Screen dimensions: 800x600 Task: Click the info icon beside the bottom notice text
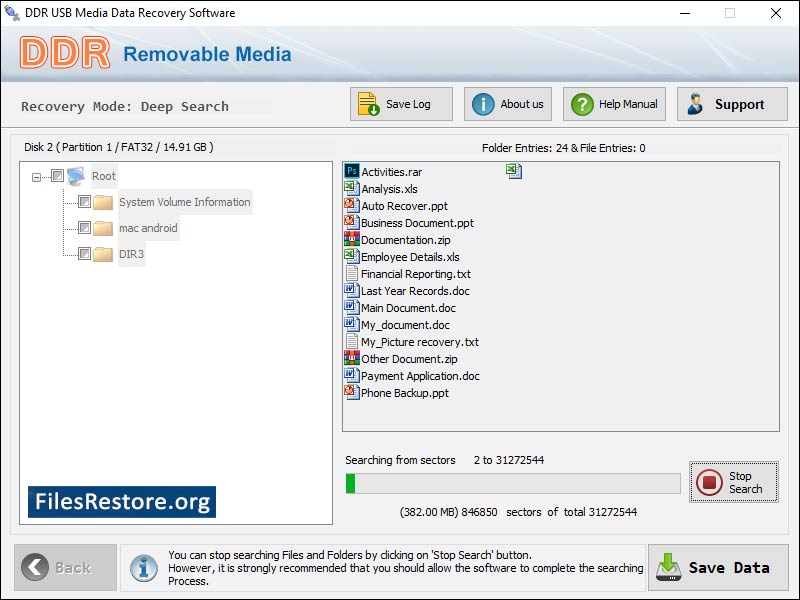pyautogui.click(x=143, y=568)
